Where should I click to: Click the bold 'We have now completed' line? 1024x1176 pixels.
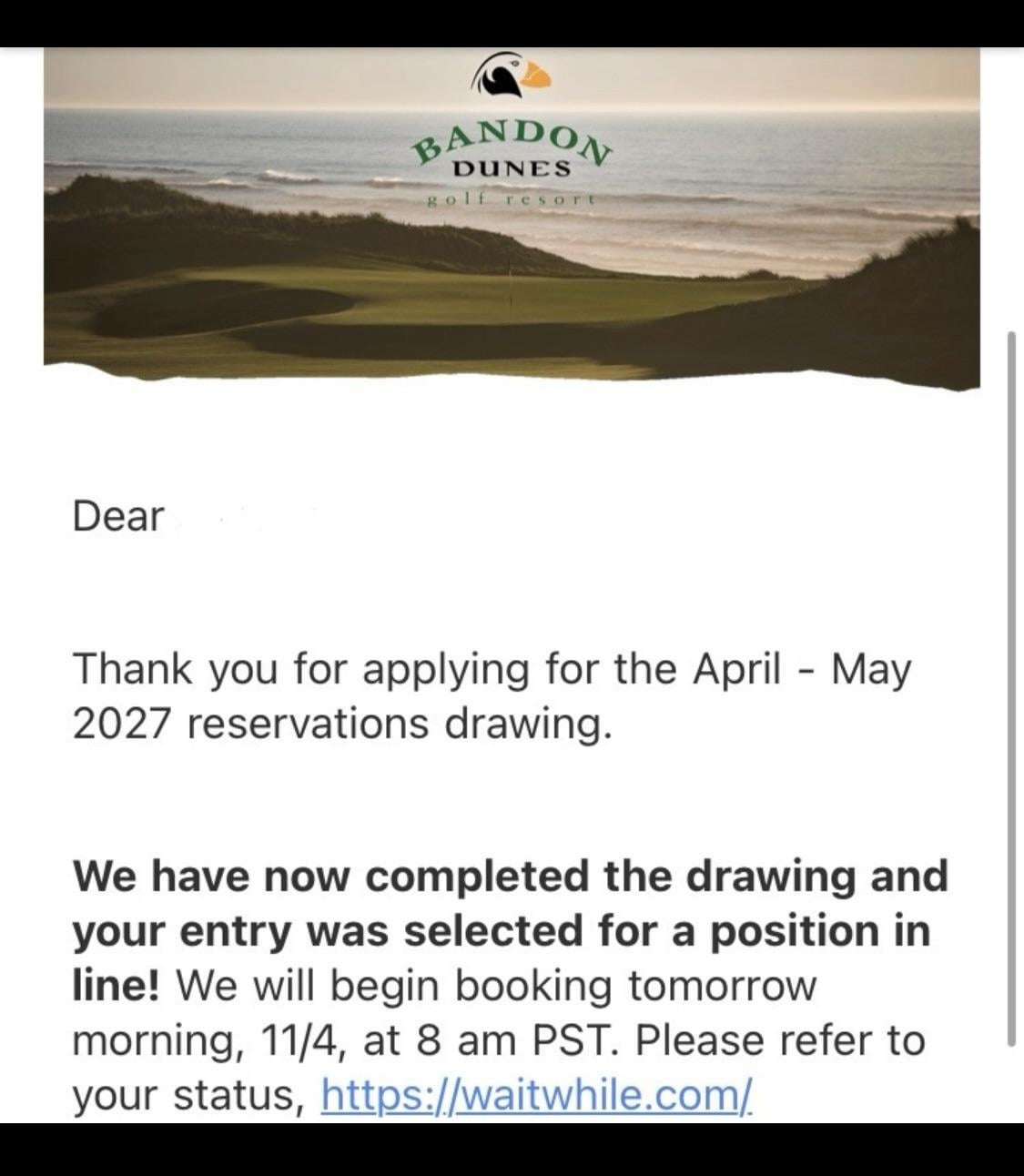[510, 876]
